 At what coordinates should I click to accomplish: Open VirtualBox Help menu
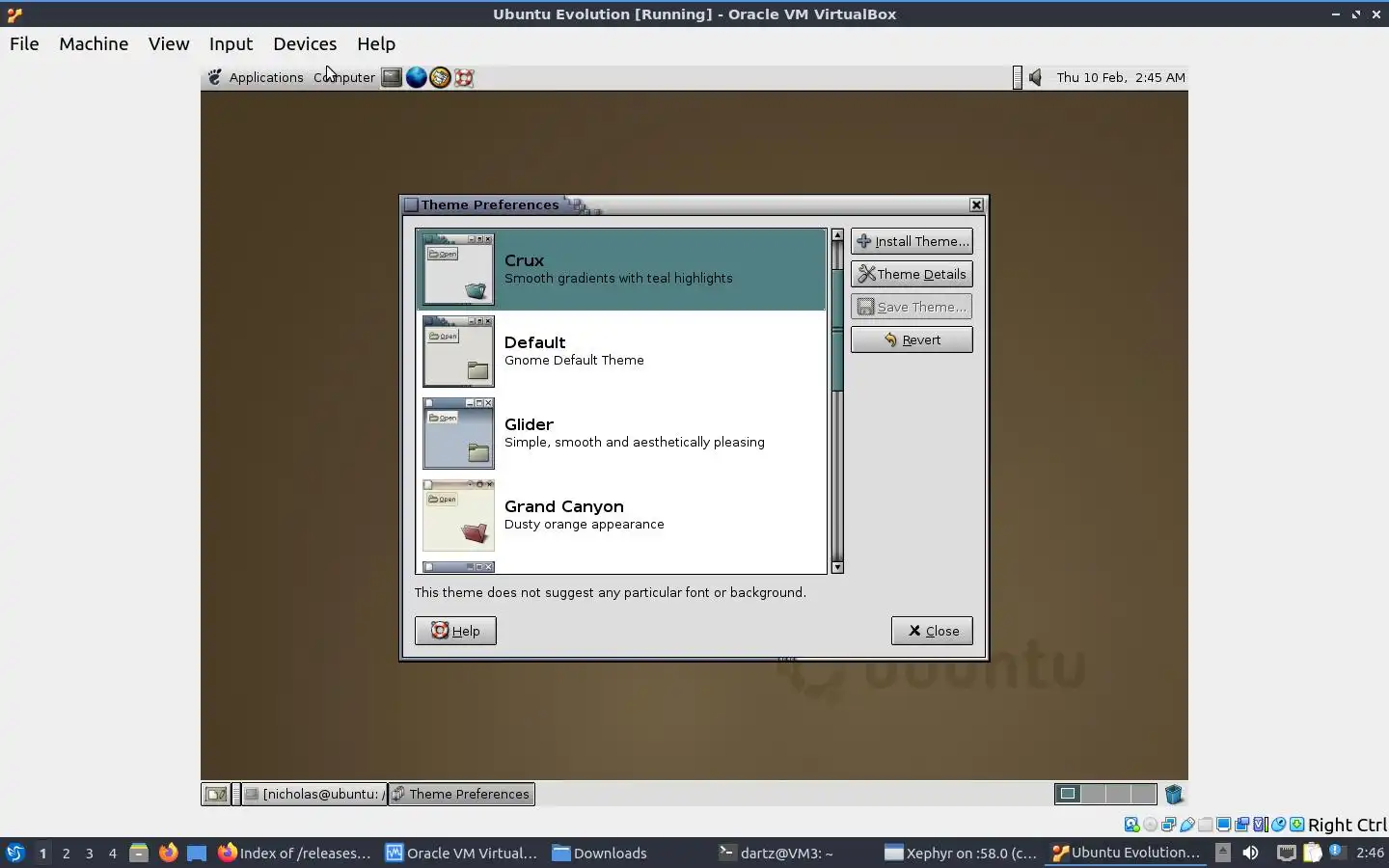(x=376, y=43)
